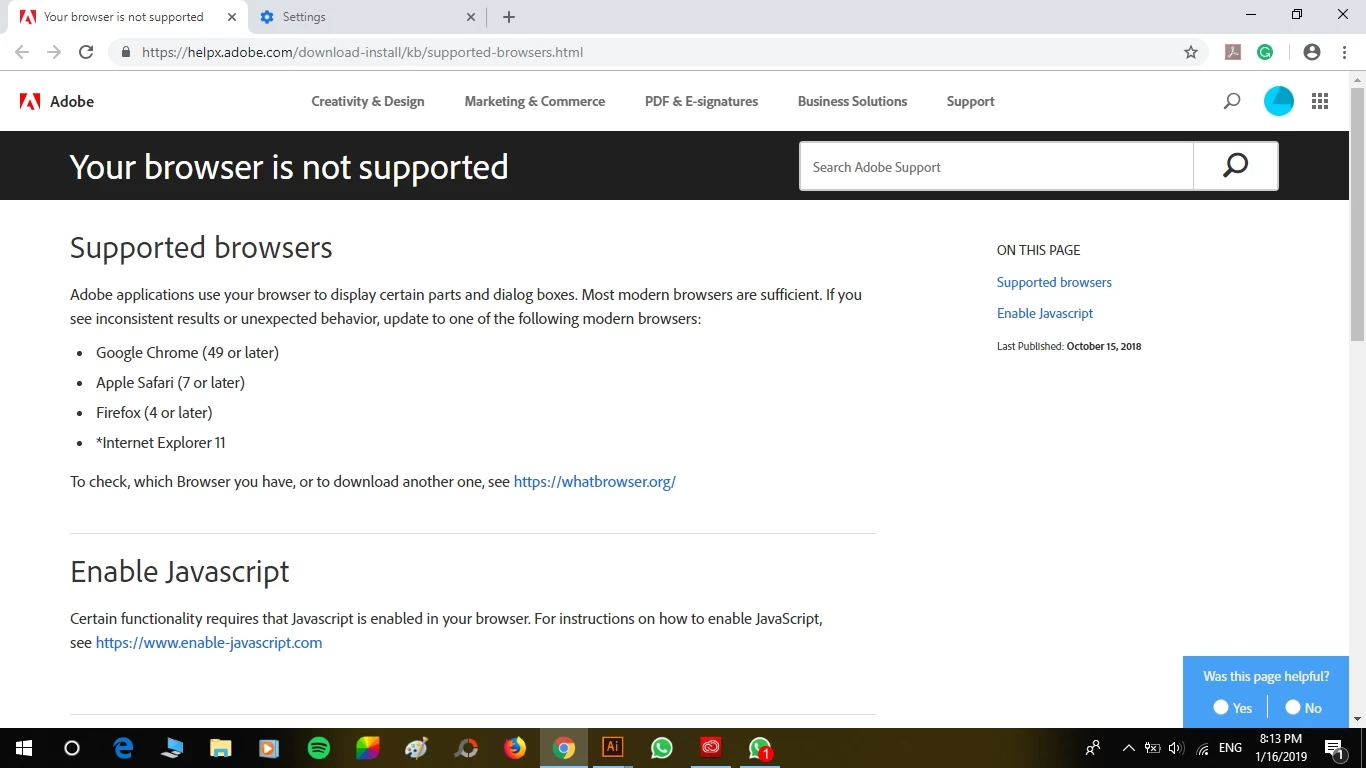Click the 'Last Published: October 15, 2018' text

tap(1069, 346)
